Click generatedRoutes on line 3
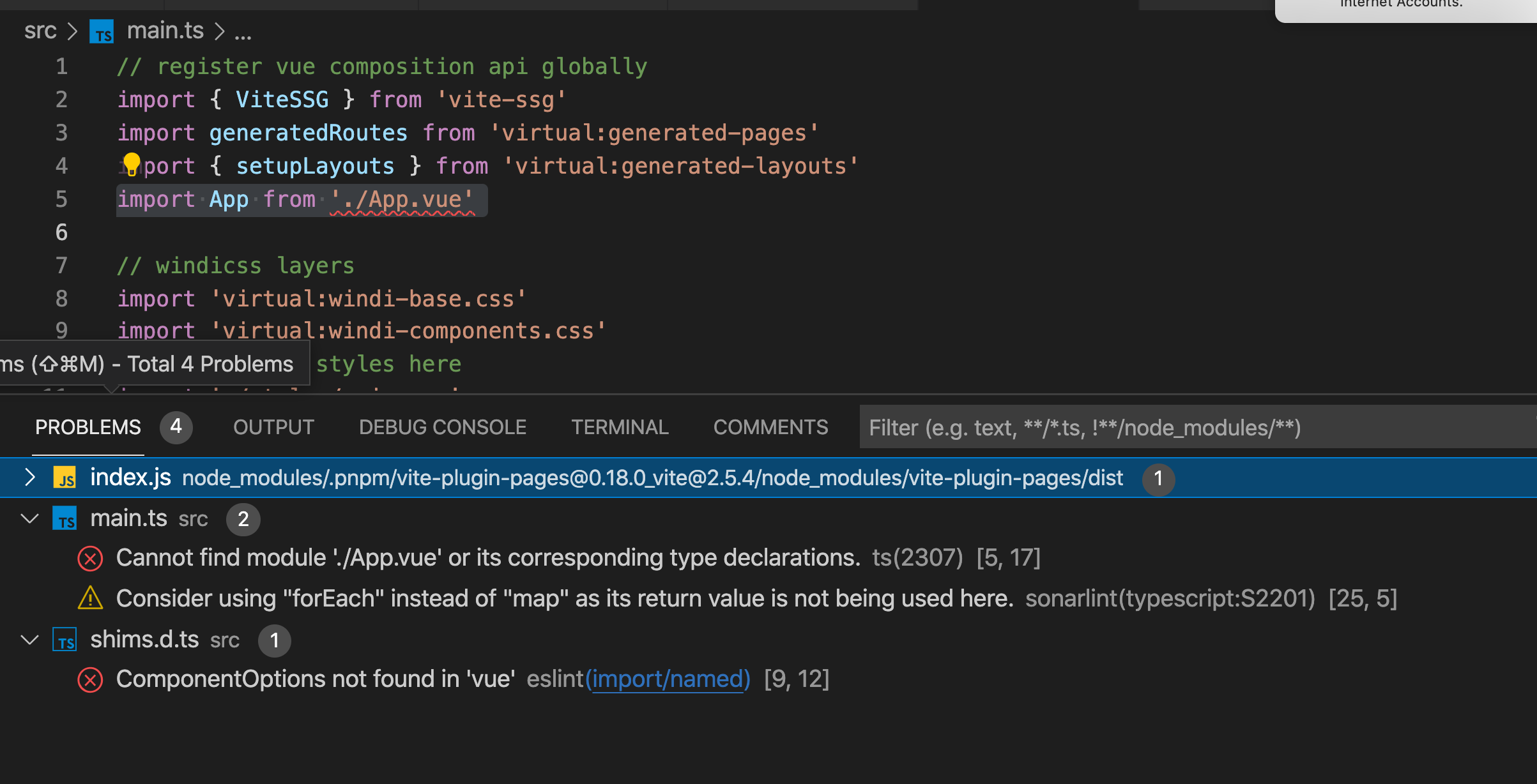 click(x=308, y=133)
